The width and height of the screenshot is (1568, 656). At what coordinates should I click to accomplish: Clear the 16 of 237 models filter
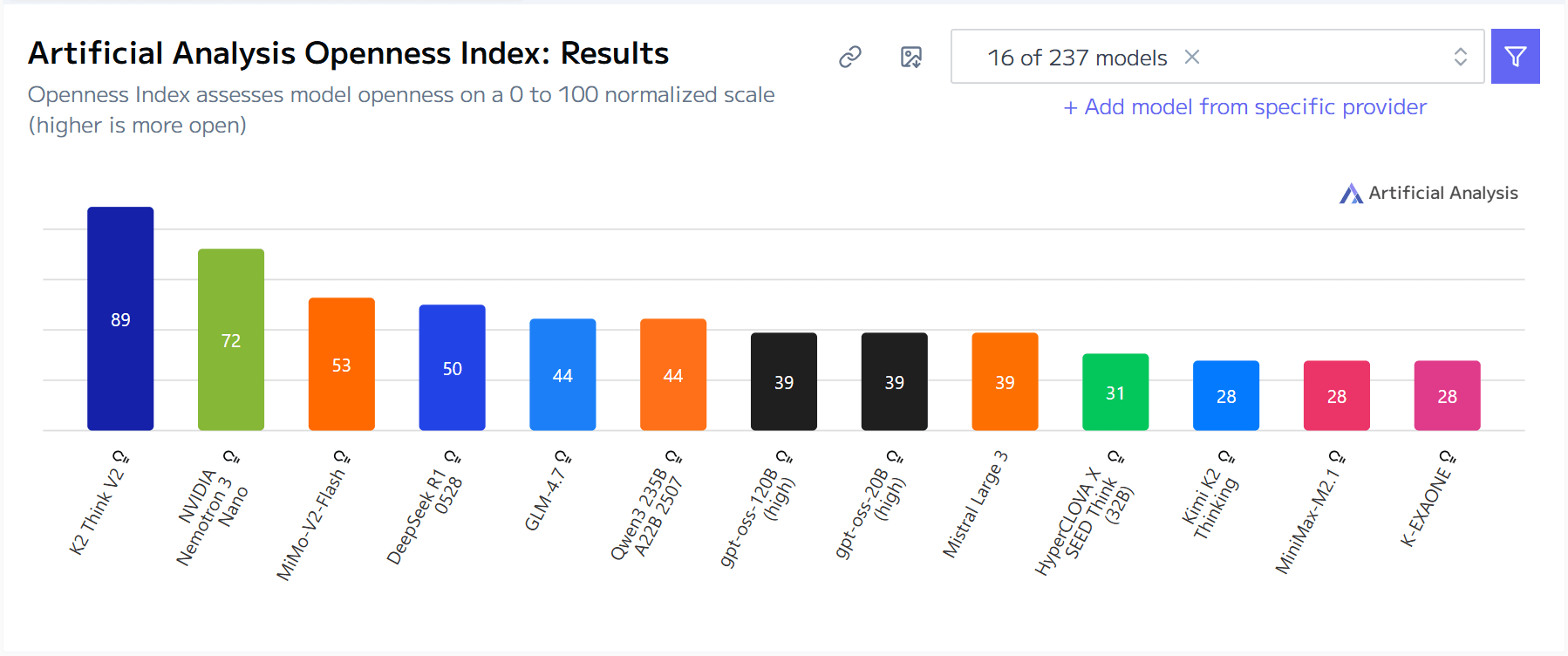coord(1191,57)
